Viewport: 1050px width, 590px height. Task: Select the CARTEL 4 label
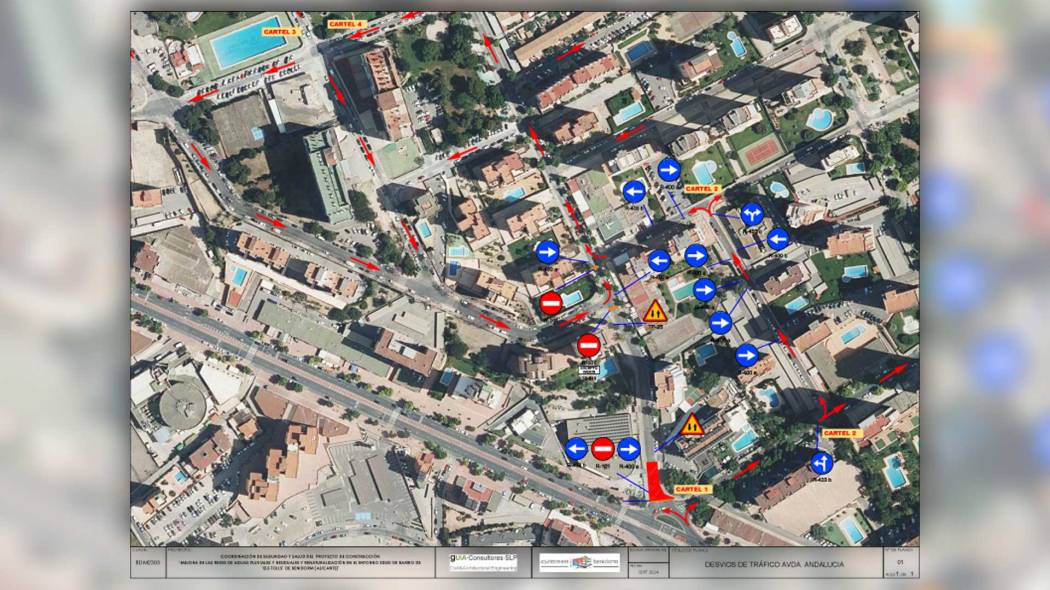[x=347, y=23]
